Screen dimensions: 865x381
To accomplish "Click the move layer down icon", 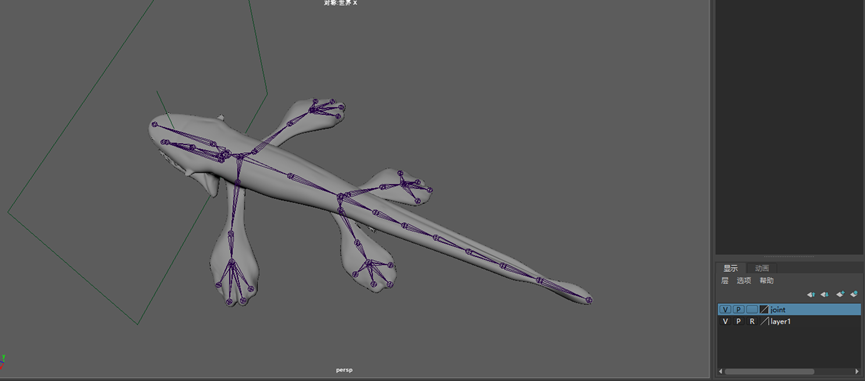I will pyautogui.click(x=825, y=294).
